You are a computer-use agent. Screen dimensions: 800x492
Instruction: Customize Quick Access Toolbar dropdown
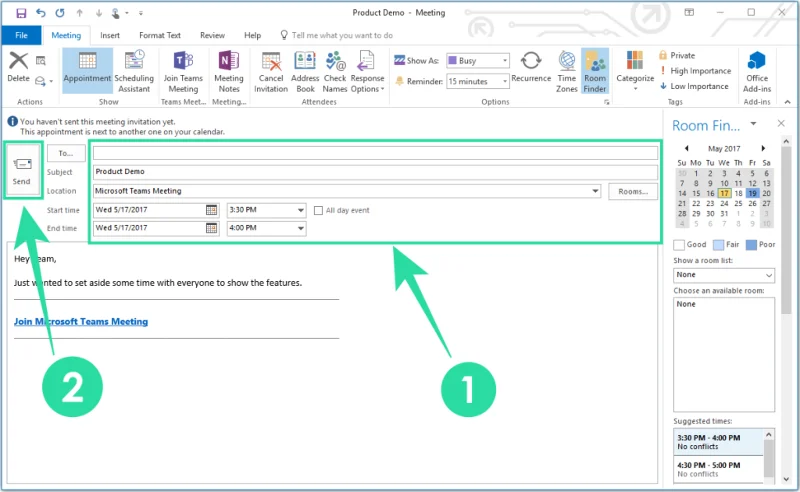(x=140, y=13)
